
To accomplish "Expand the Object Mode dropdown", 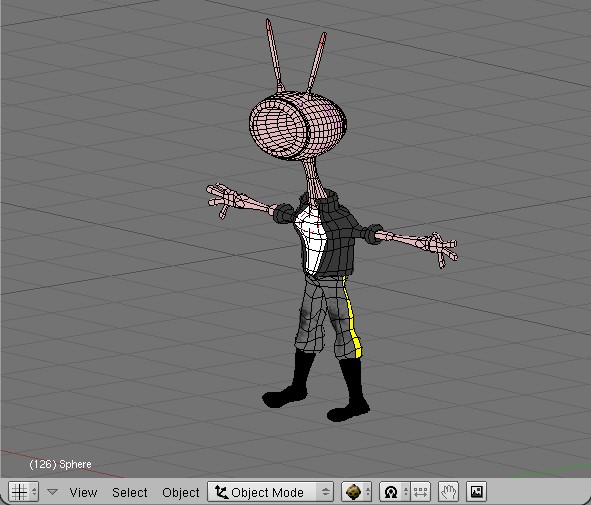I will click(x=270, y=492).
